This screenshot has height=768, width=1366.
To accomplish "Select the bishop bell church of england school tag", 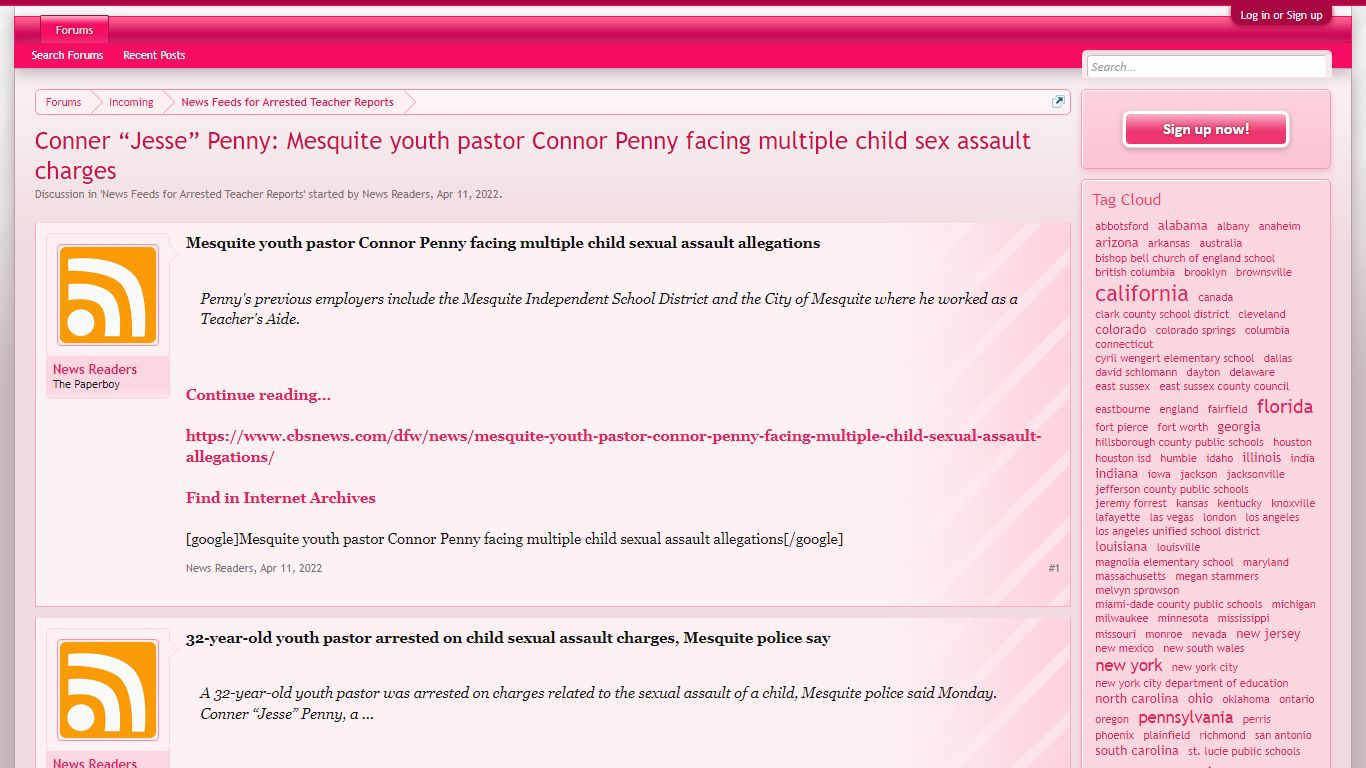I will [x=1185, y=258].
